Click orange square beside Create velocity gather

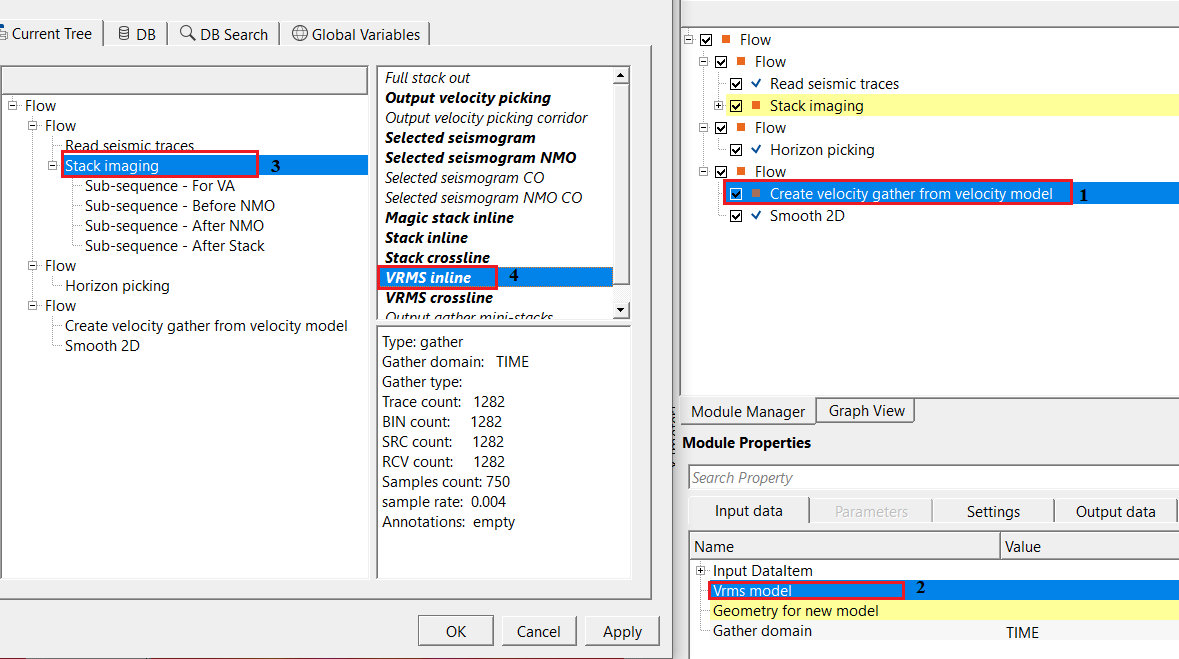coord(756,194)
